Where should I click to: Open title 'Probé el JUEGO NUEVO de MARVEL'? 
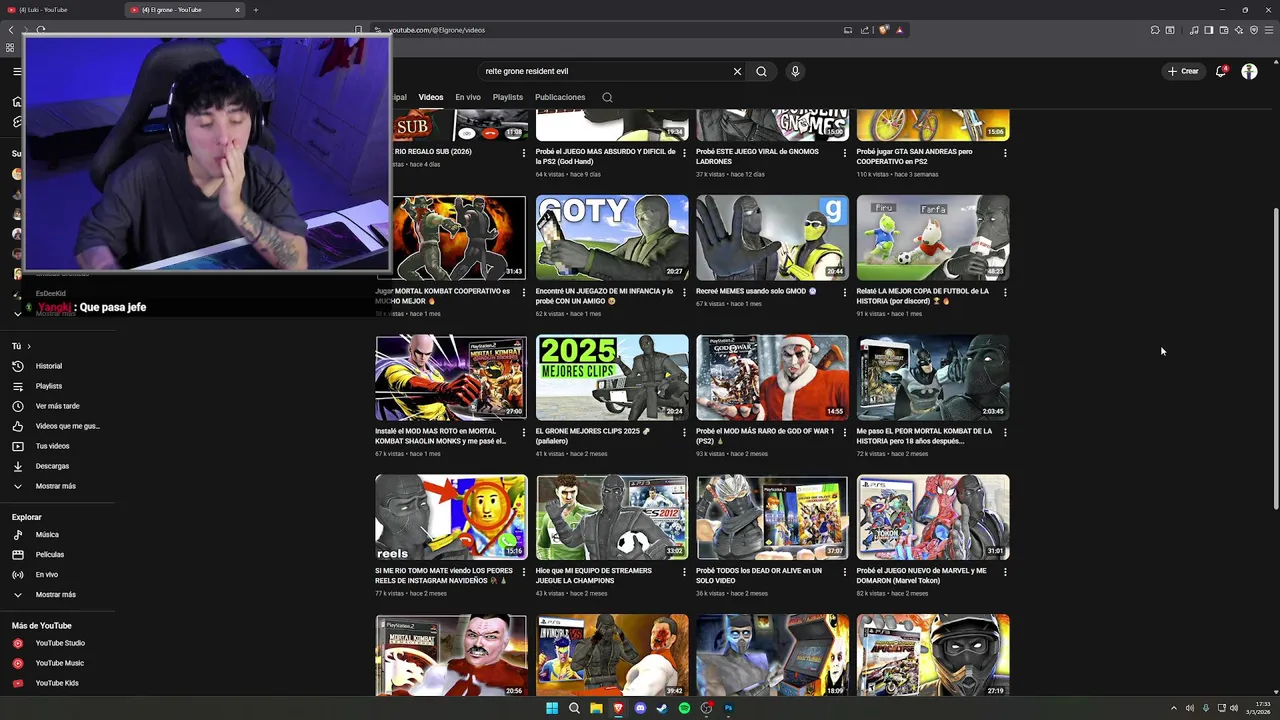921,576
